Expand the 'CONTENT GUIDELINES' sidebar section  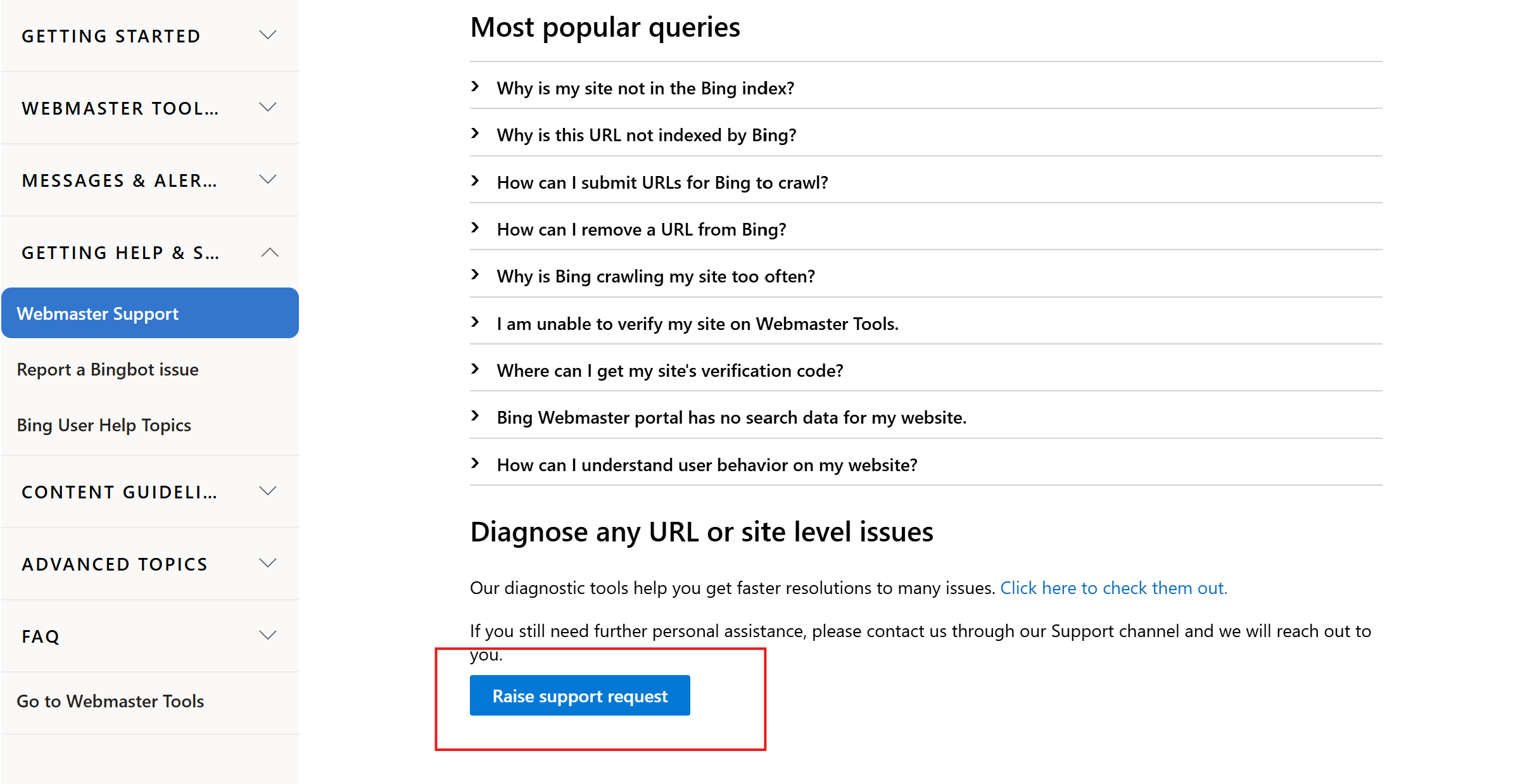pos(267,491)
